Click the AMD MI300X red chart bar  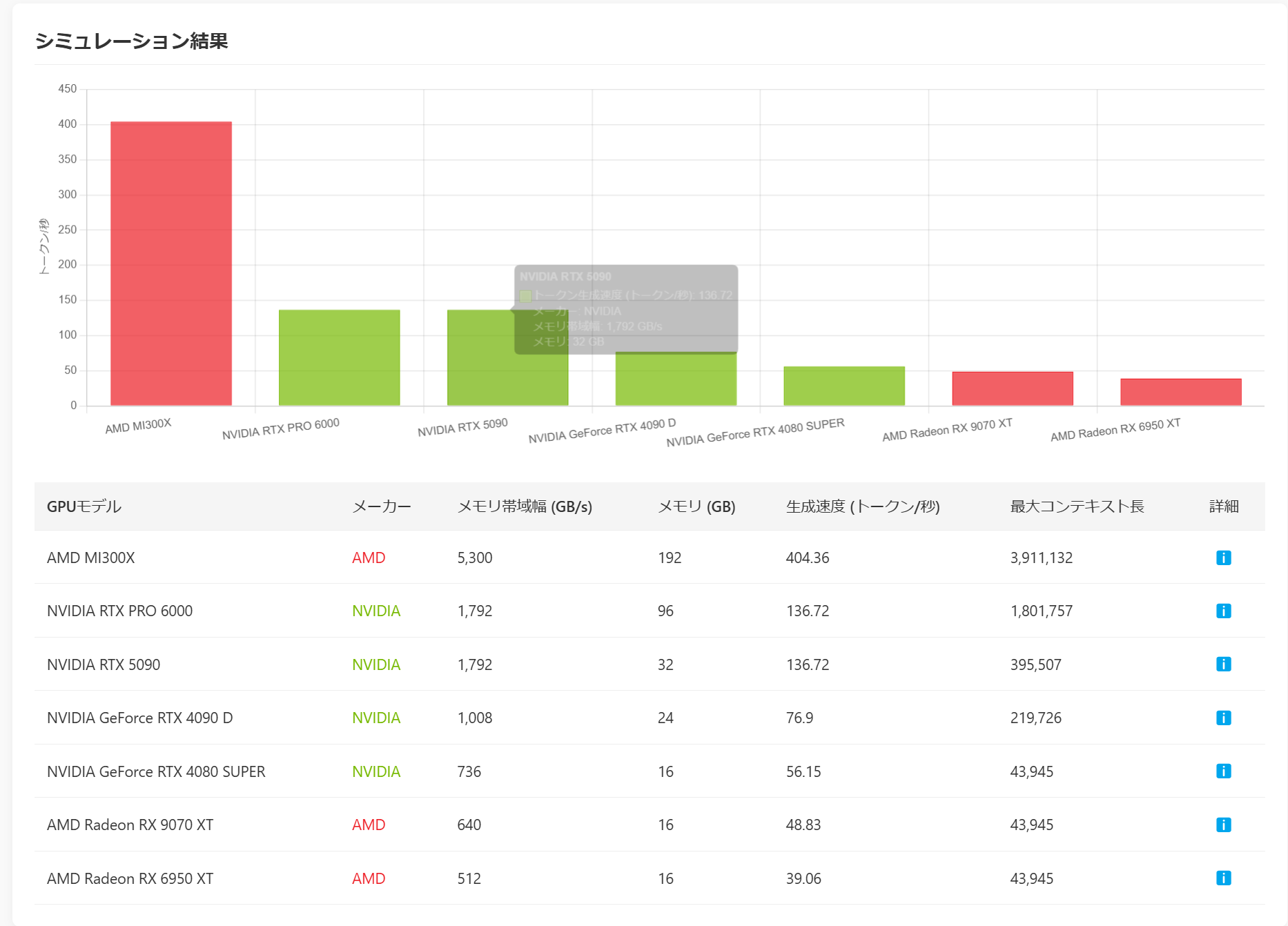(171, 264)
